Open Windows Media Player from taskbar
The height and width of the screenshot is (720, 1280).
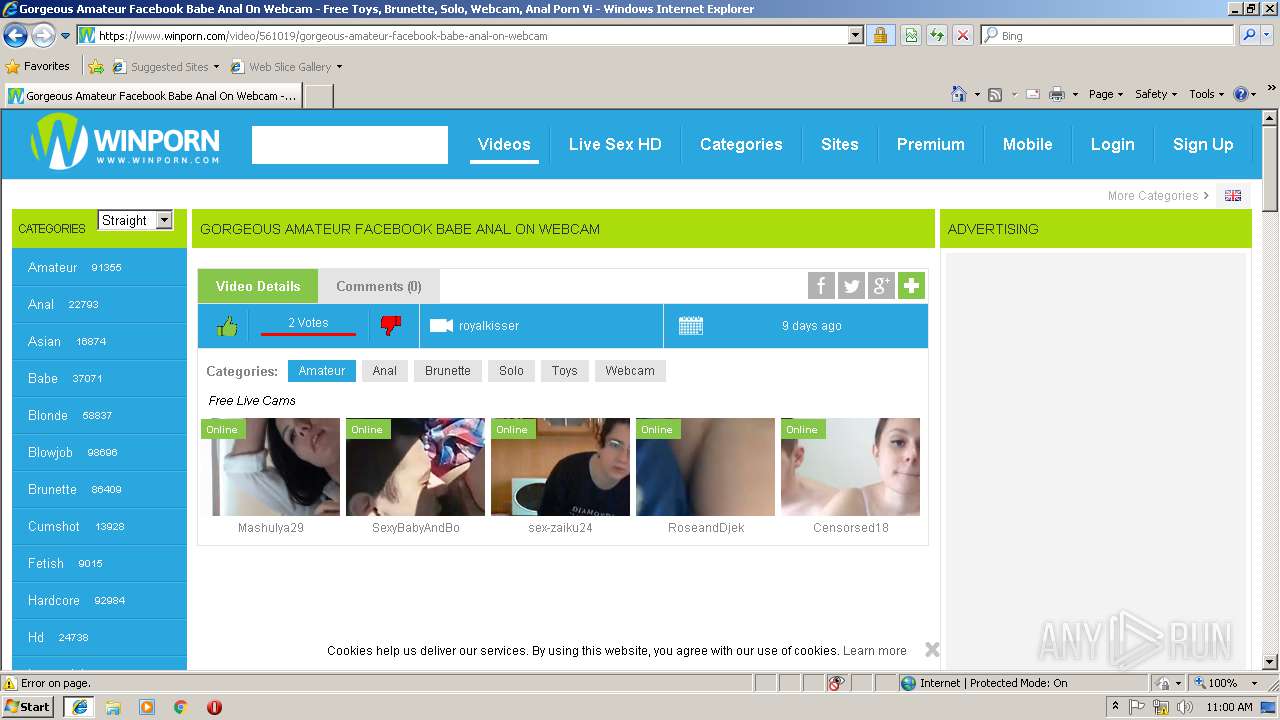[147, 707]
